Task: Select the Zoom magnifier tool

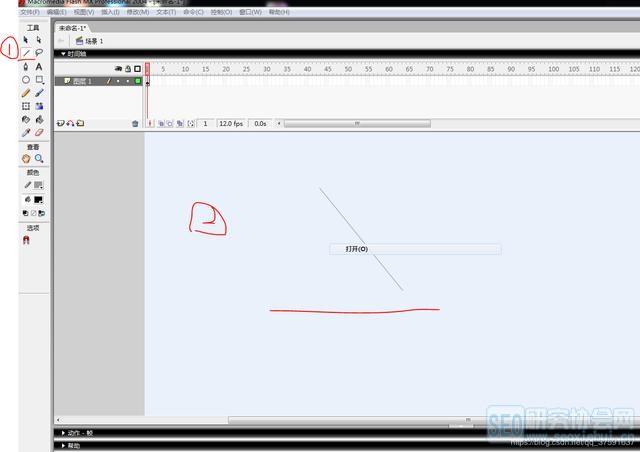Action: tap(39, 158)
